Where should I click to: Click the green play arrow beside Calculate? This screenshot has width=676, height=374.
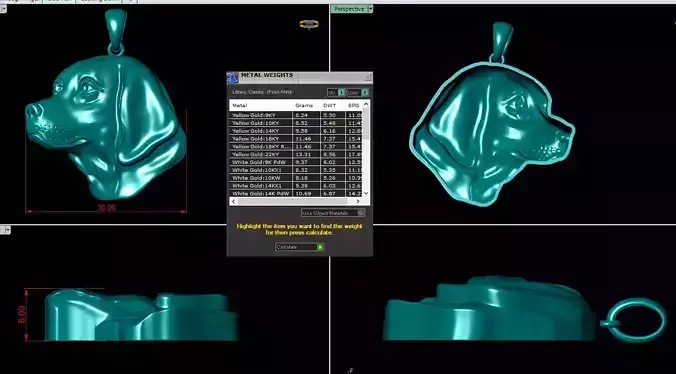pyautogui.click(x=320, y=247)
